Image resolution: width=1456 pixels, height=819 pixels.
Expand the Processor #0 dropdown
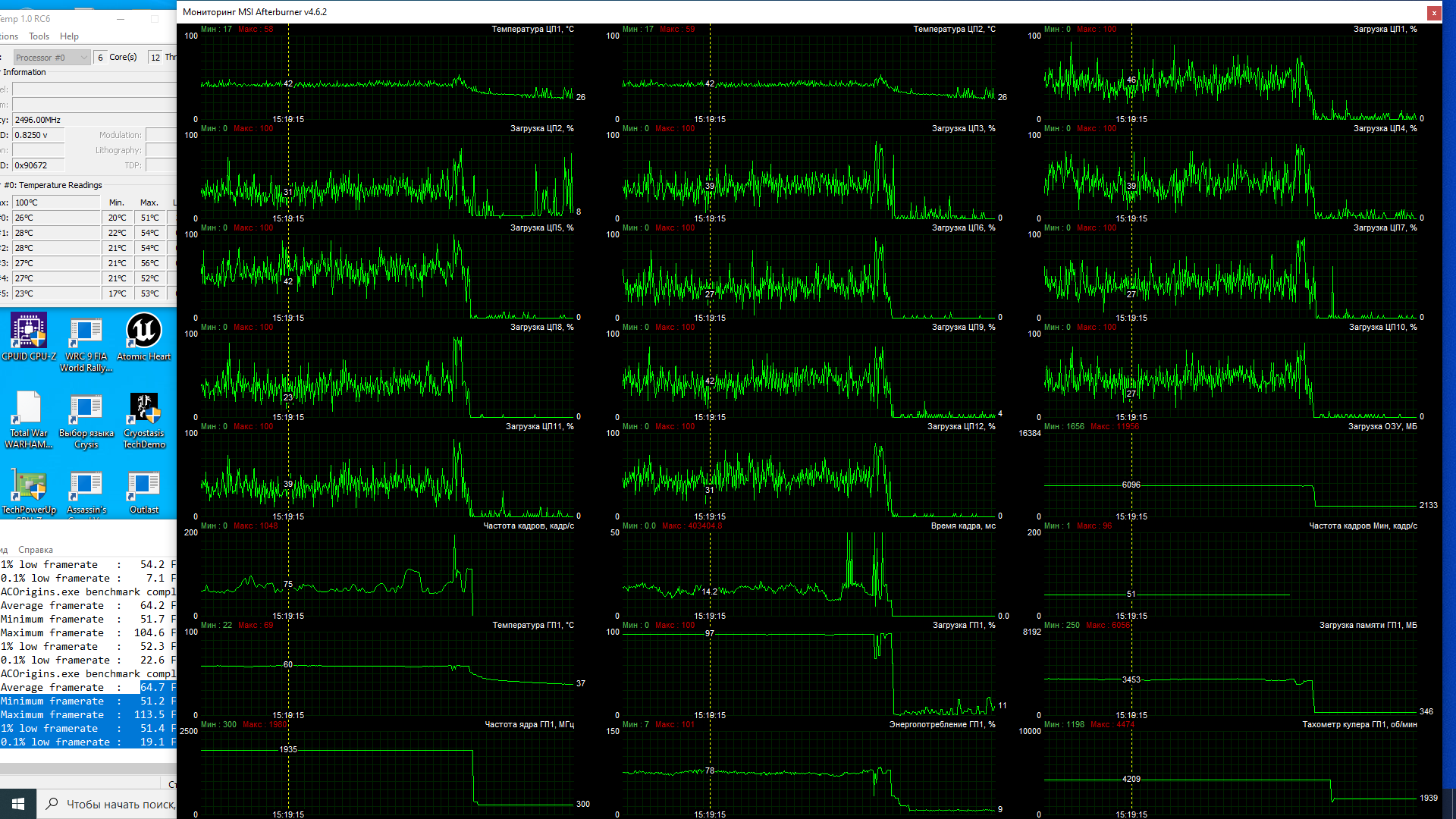tap(83, 58)
